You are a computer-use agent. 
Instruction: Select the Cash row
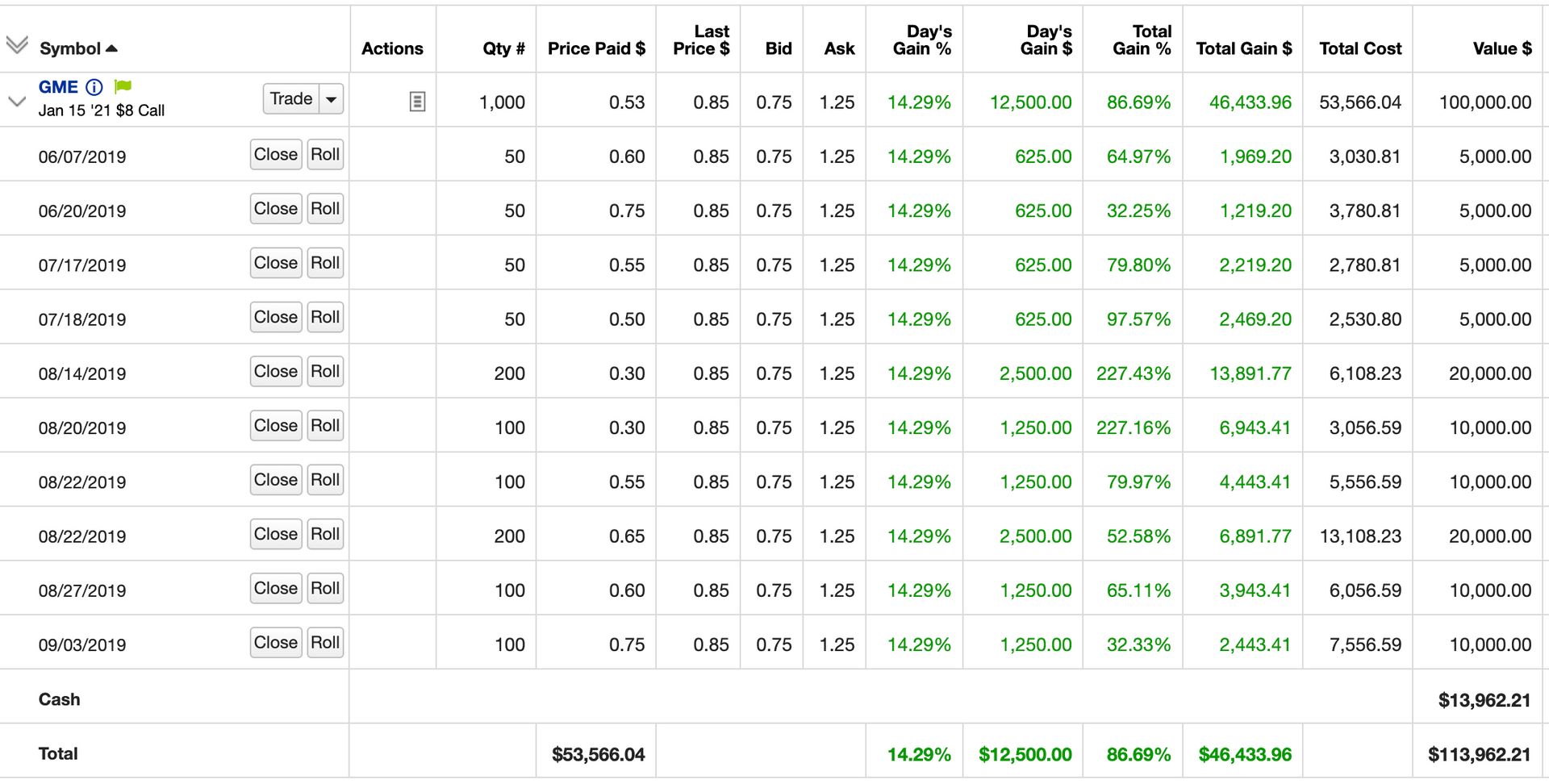(x=60, y=699)
